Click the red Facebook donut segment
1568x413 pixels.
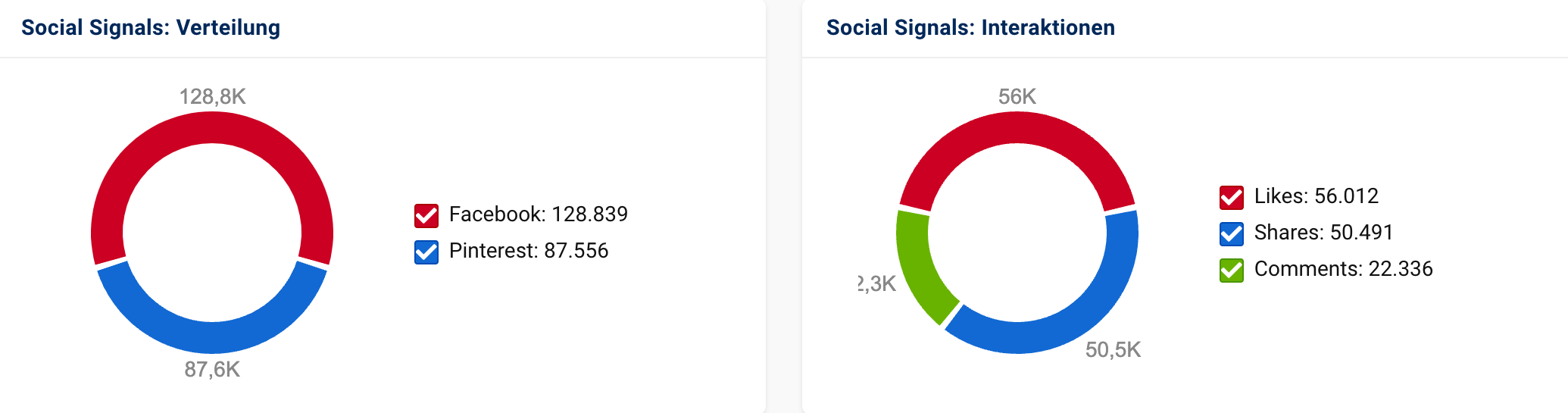click(x=212, y=127)
